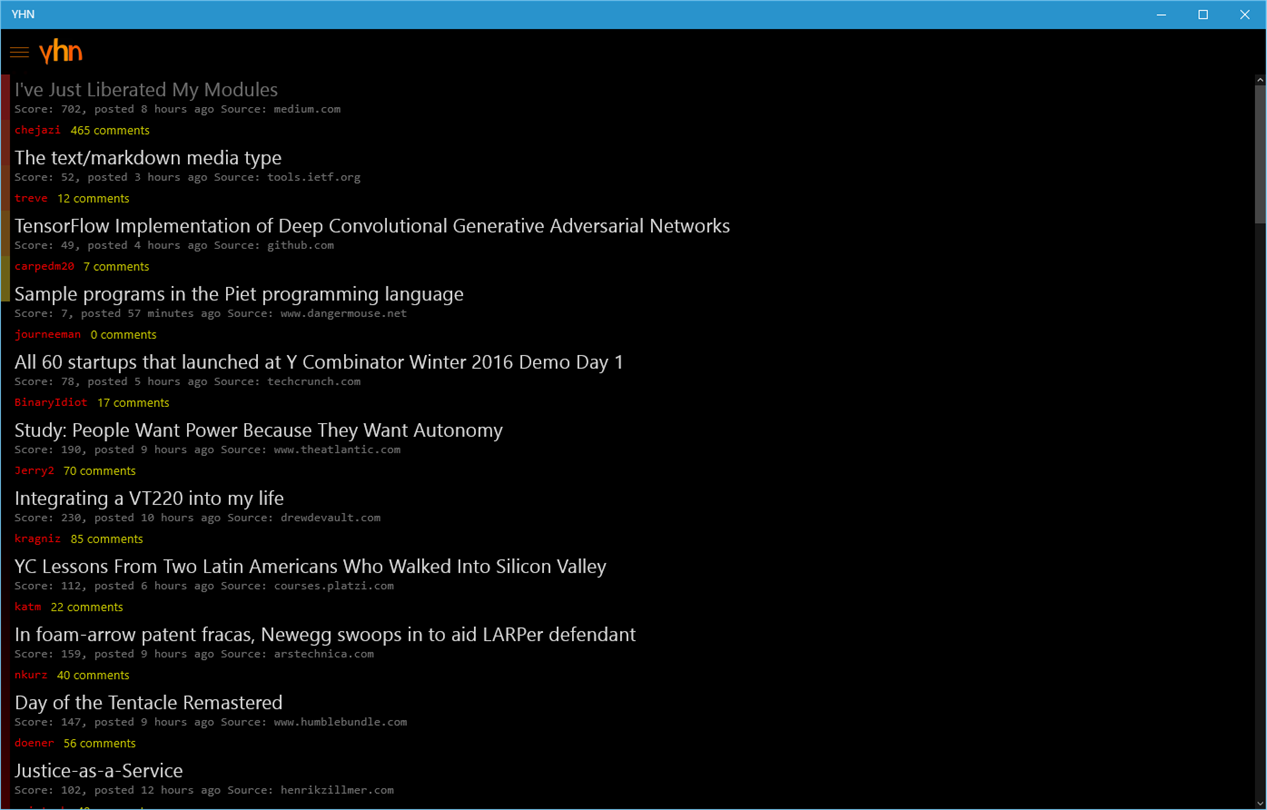Open "Day of the Tentacle Remastered" story
The height and width of the screenshot is (810, 1267).
(x=148, y=701)
